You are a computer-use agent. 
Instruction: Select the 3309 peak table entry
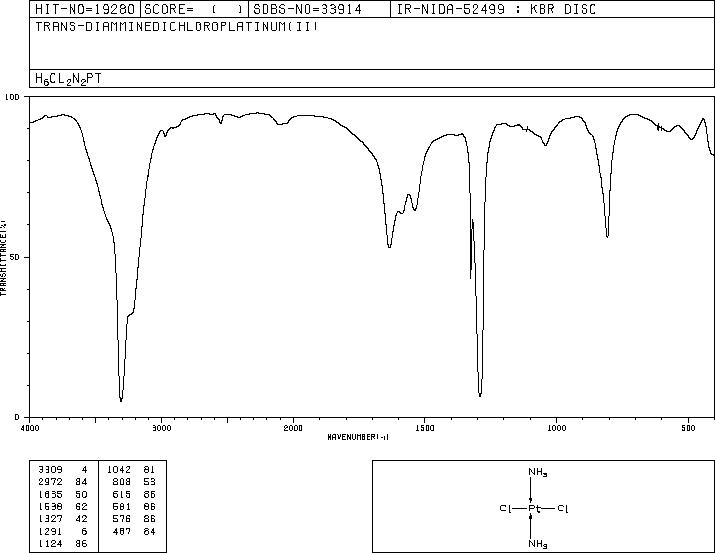pos(62,470)
